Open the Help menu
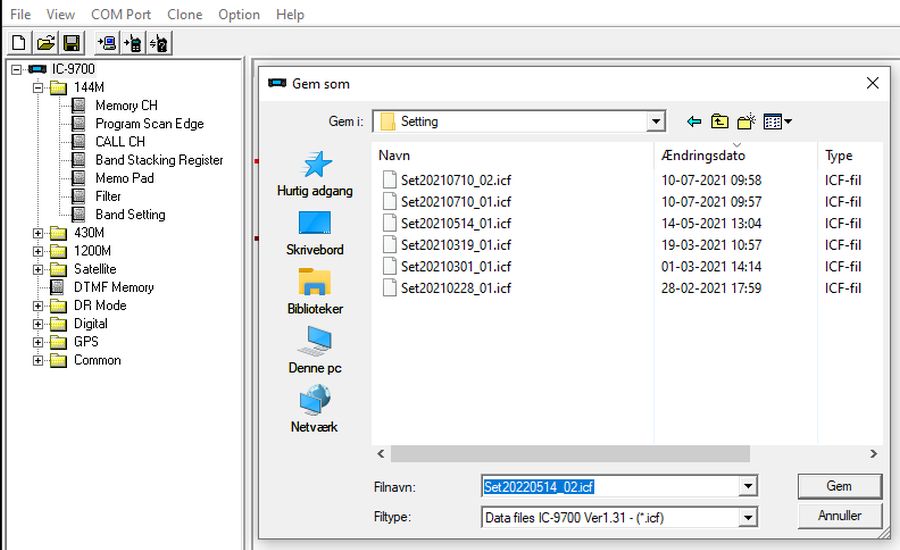This screenshot has width=900, height=550. [x=290, y=14]
